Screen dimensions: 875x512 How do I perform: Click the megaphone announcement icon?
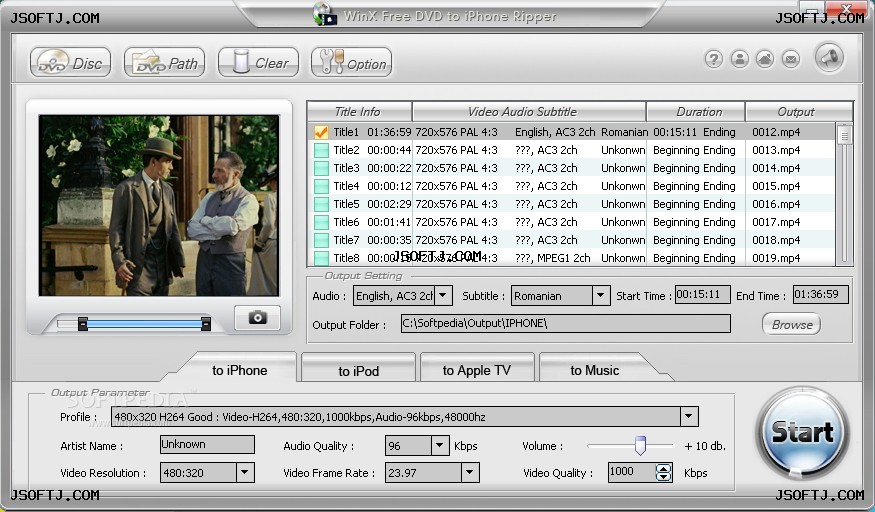click(x=829, y=57)
